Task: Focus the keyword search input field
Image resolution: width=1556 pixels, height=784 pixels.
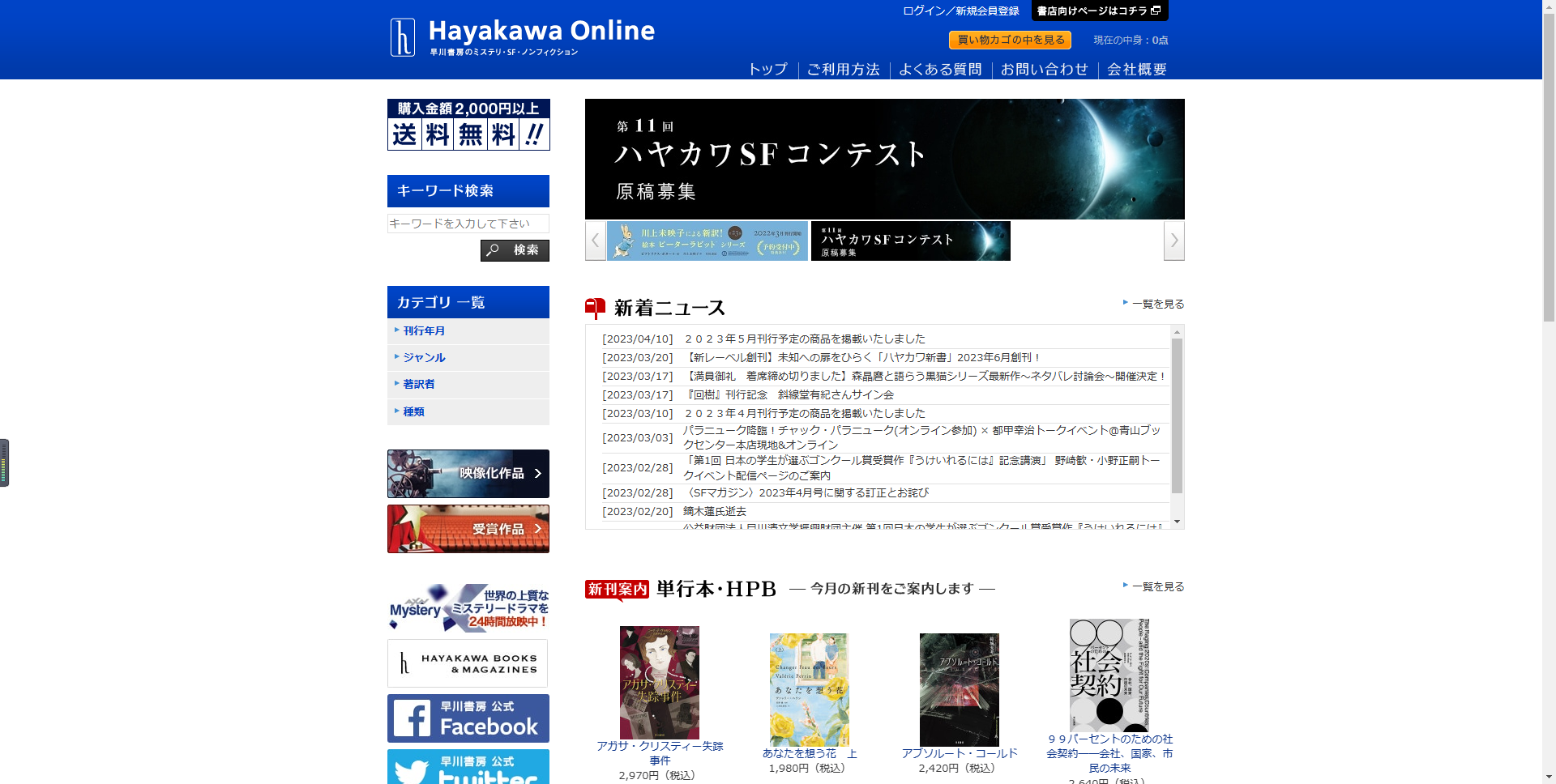Action: point(468,224)
